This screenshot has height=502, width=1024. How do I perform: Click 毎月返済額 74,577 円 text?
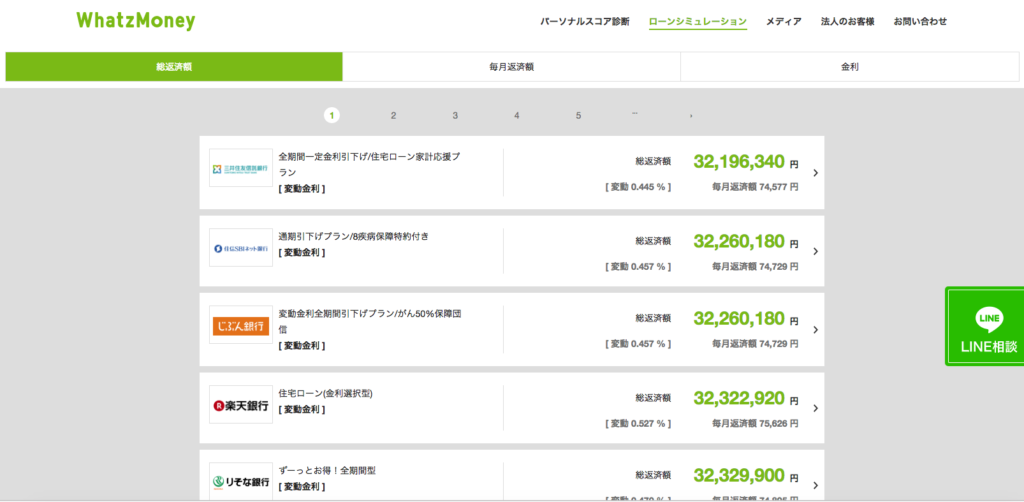[x=755, y=187]
